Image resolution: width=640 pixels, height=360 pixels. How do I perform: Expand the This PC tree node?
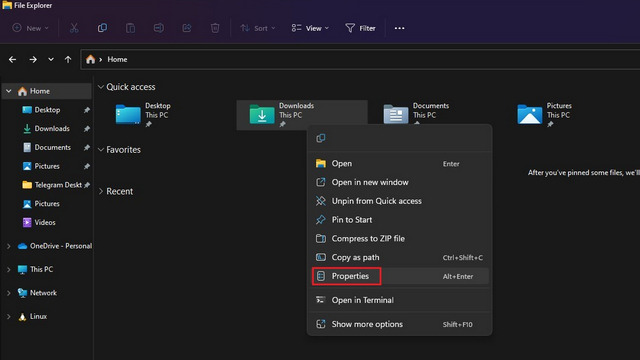click(x=9, y=269)
